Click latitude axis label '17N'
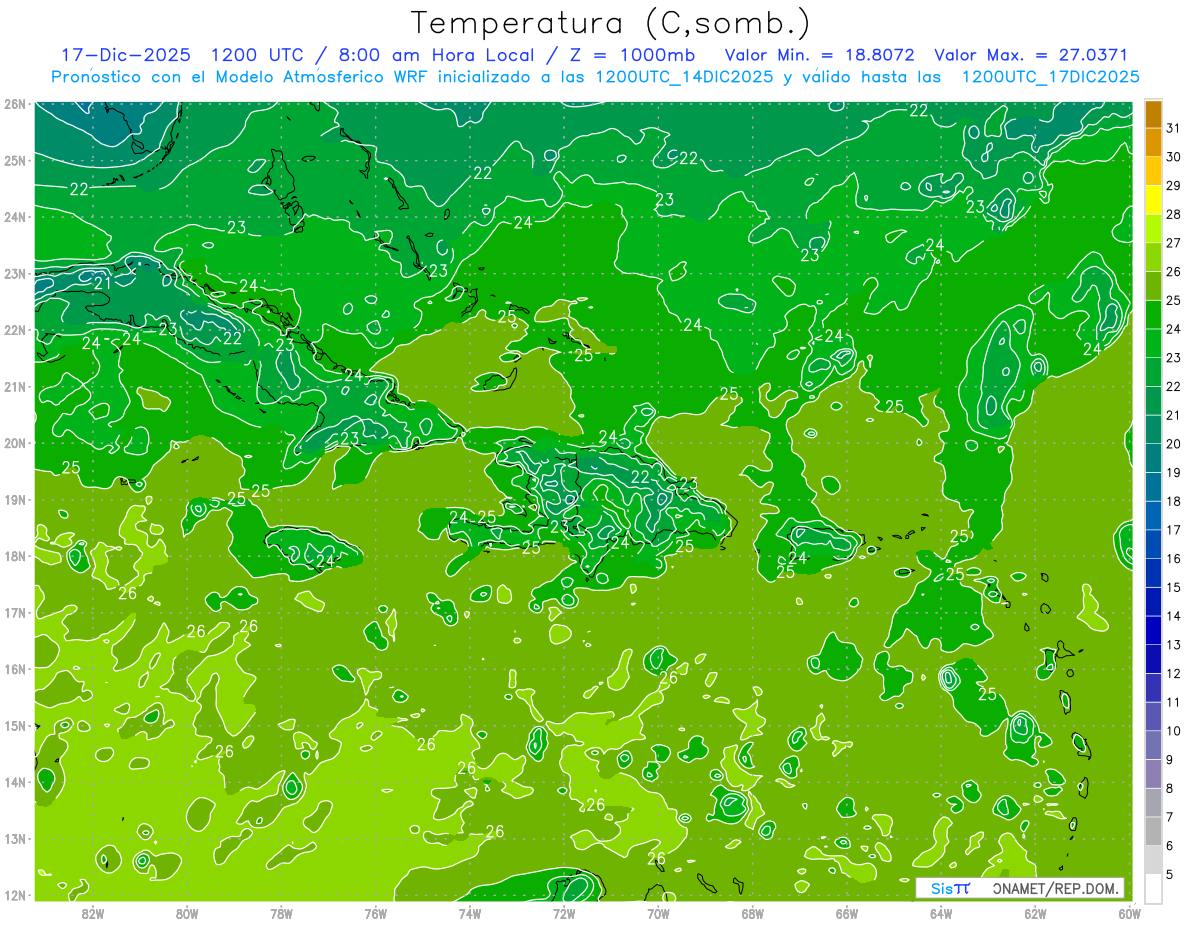 (14, 613)
